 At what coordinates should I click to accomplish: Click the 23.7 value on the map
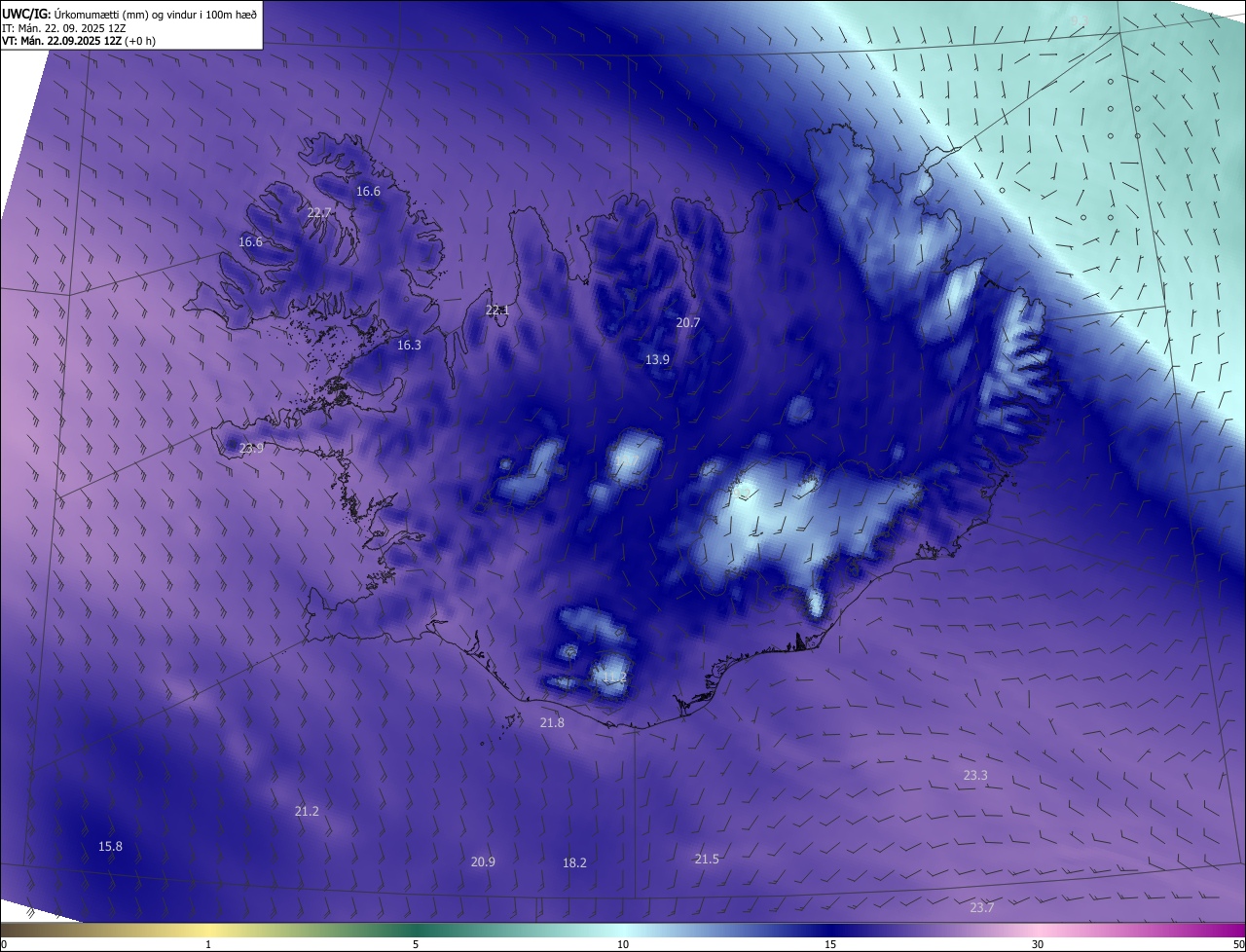click(x=982, y=907)
